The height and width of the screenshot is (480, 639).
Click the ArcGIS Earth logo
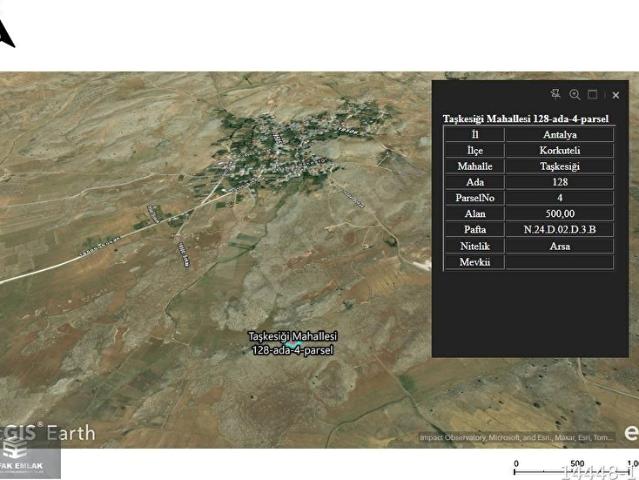[48, 432]
